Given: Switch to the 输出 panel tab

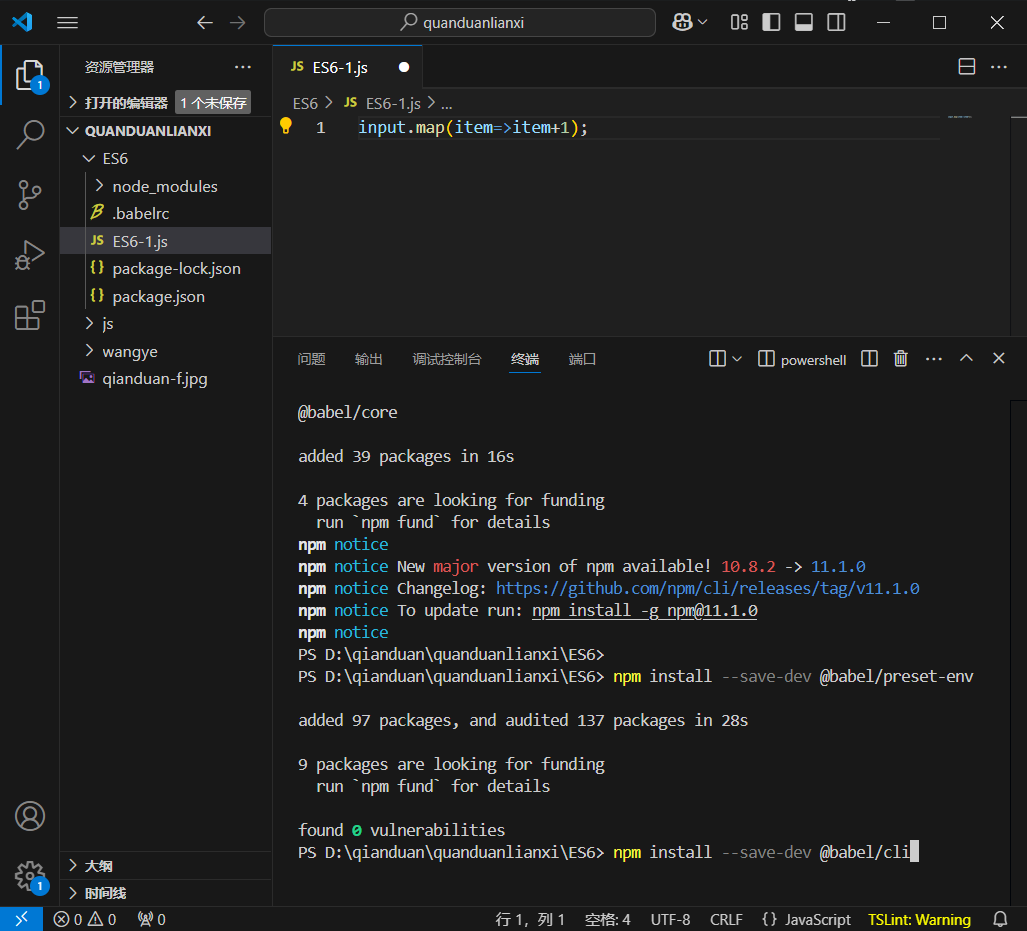Looking at the screenshot, I should [368, 359].
